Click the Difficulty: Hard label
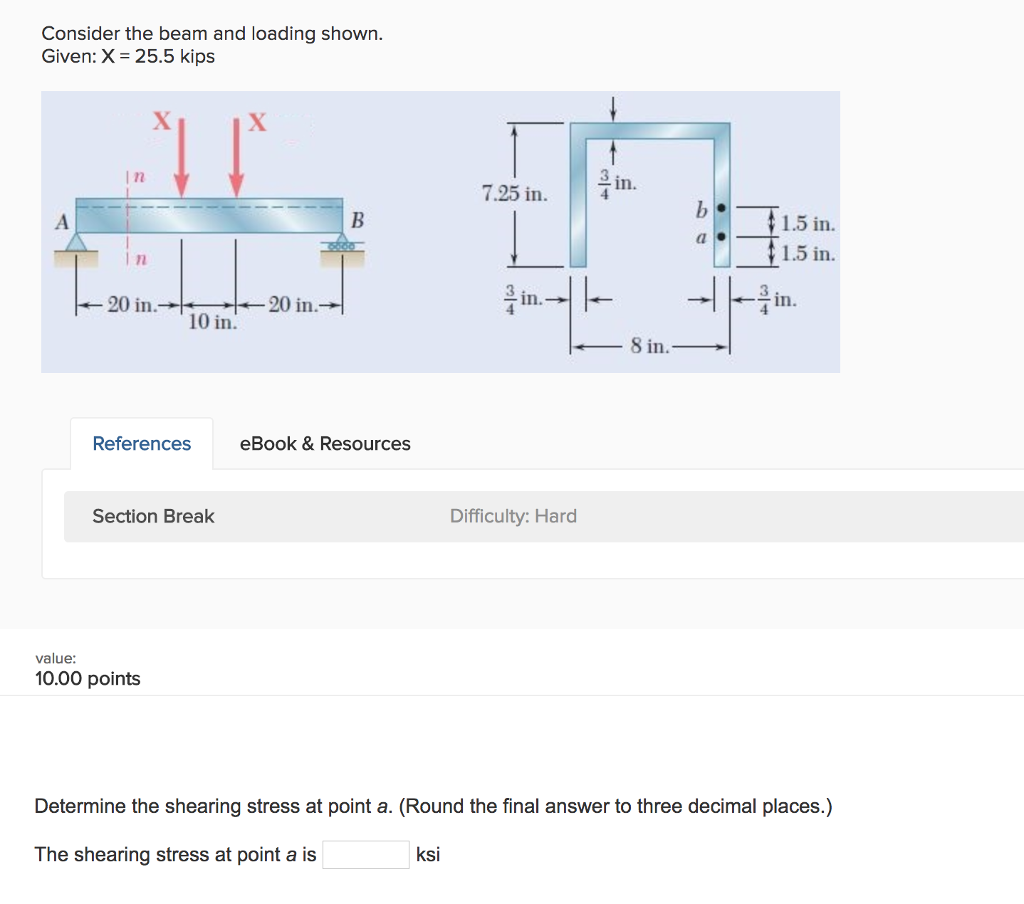1024x904 pixels. (x=513, y=516)
